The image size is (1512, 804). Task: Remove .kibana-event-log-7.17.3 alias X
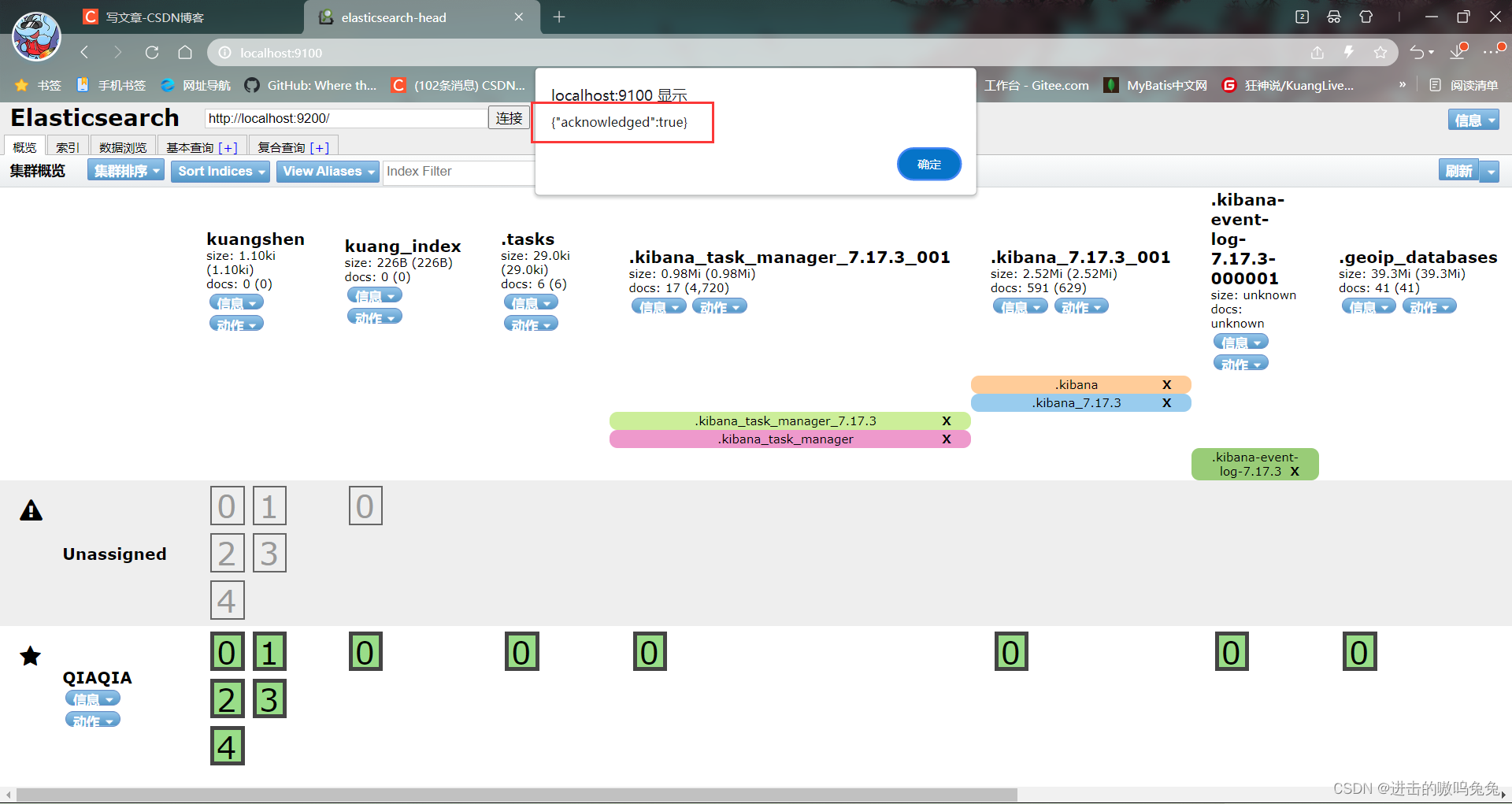[x=1295, y=472]
